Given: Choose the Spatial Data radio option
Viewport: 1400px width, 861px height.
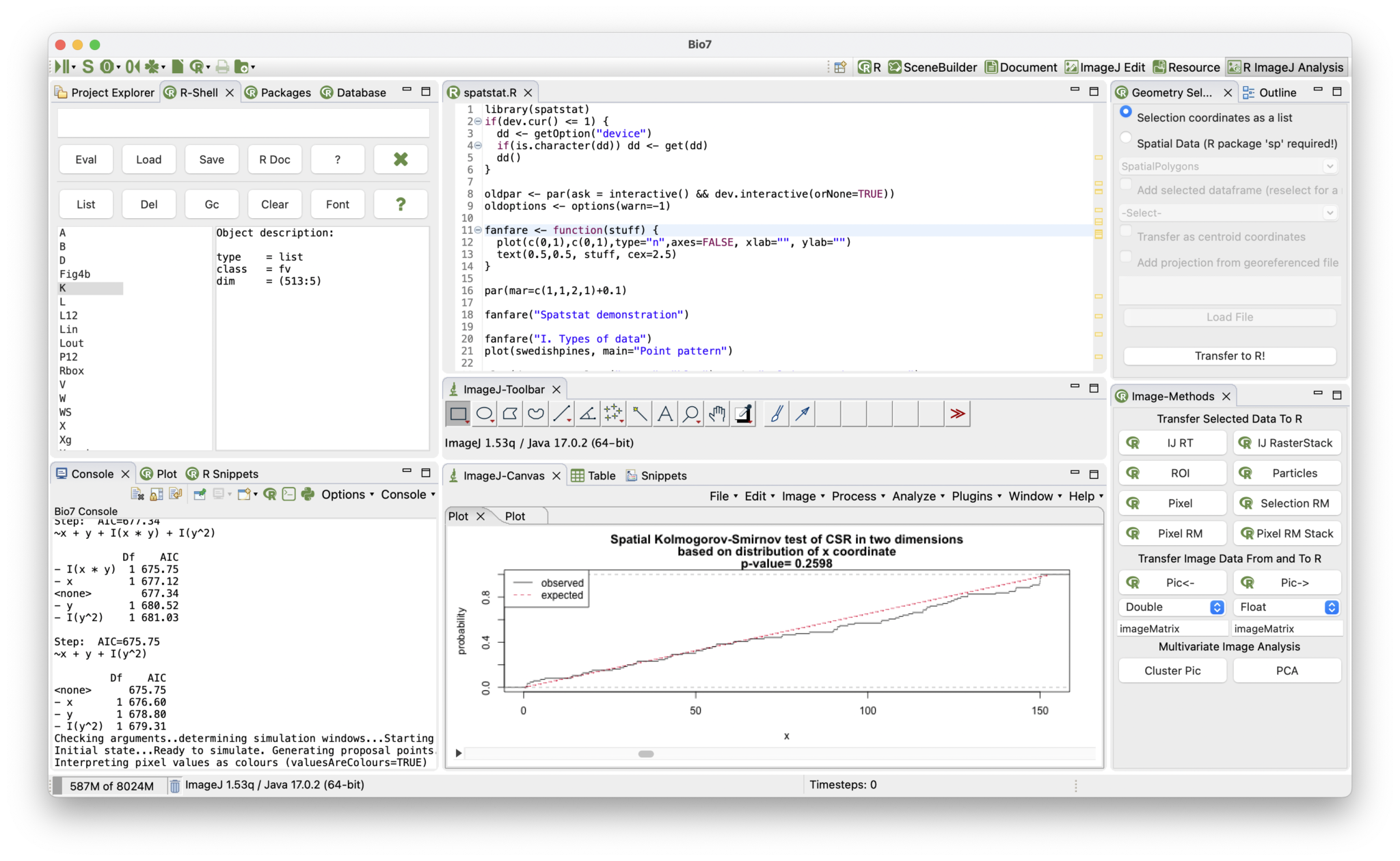Looking at the screenshot, I should (x=1126, y=138).
